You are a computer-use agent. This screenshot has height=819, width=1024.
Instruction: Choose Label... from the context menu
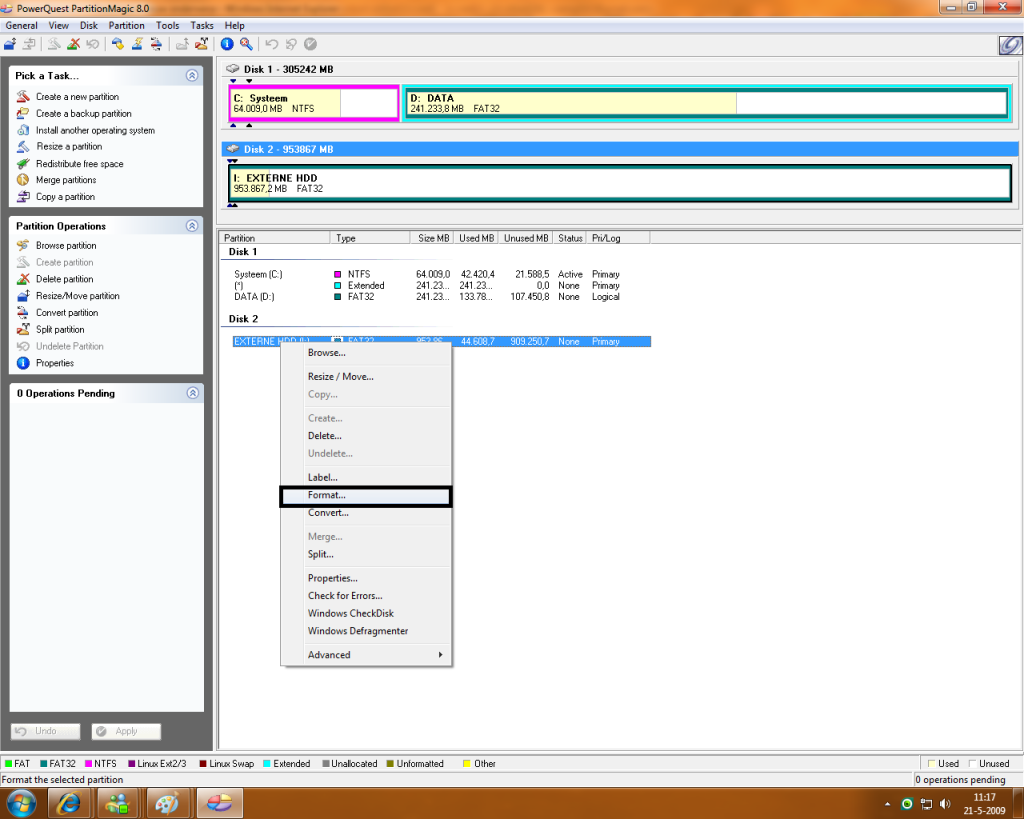tap(366, 477)
